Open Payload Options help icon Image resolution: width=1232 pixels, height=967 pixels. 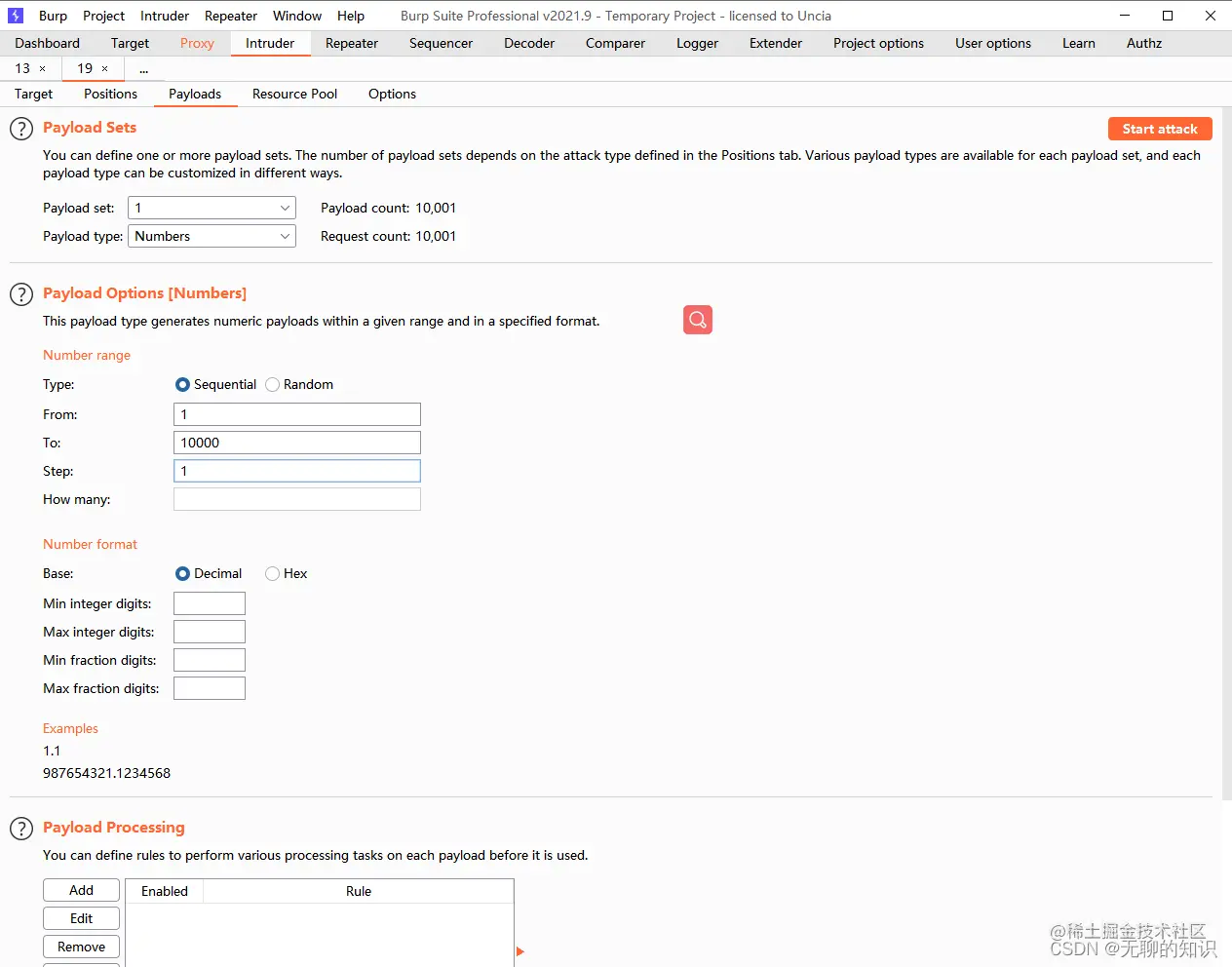click(21, 294)
